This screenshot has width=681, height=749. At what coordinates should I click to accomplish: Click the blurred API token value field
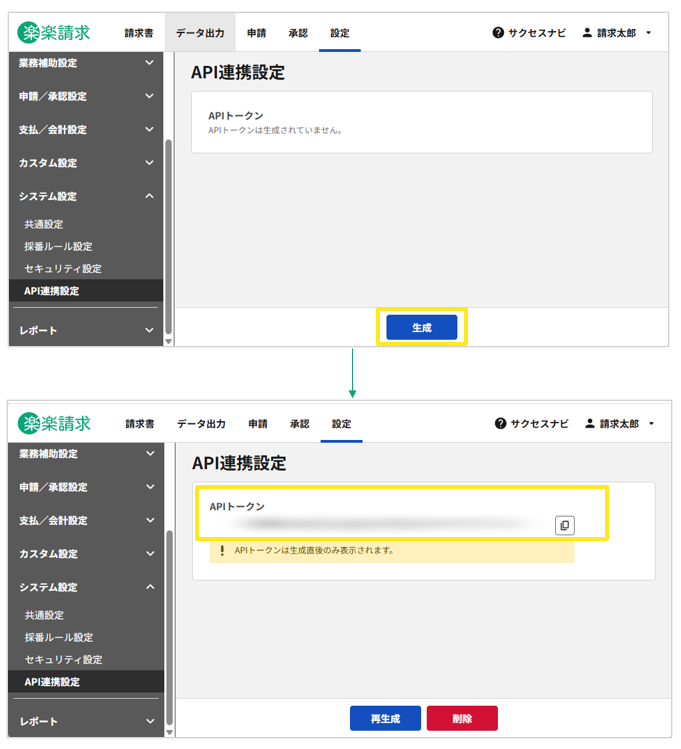point(380,524)
